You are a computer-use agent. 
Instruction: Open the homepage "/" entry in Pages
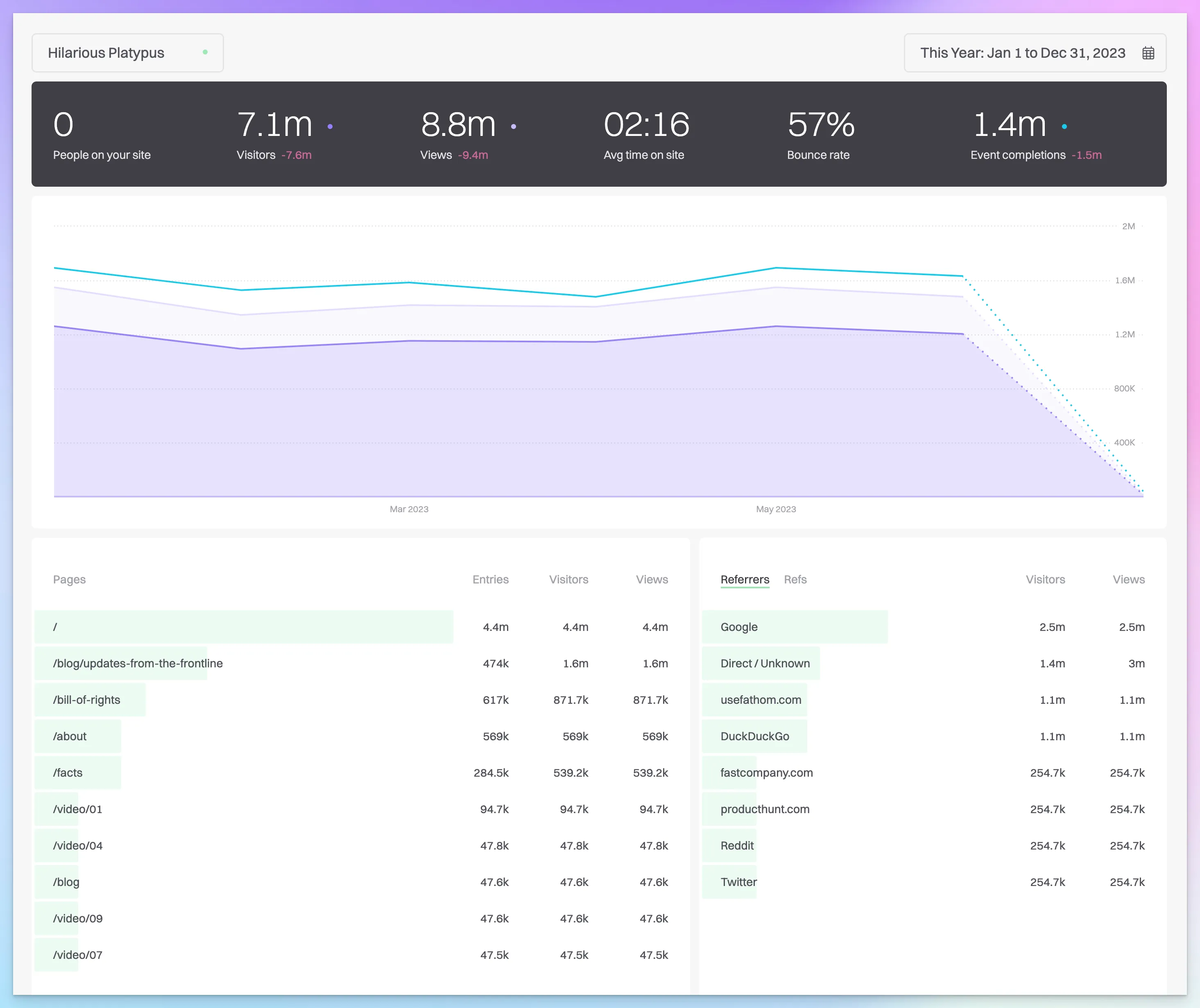(x=55, y=627)
